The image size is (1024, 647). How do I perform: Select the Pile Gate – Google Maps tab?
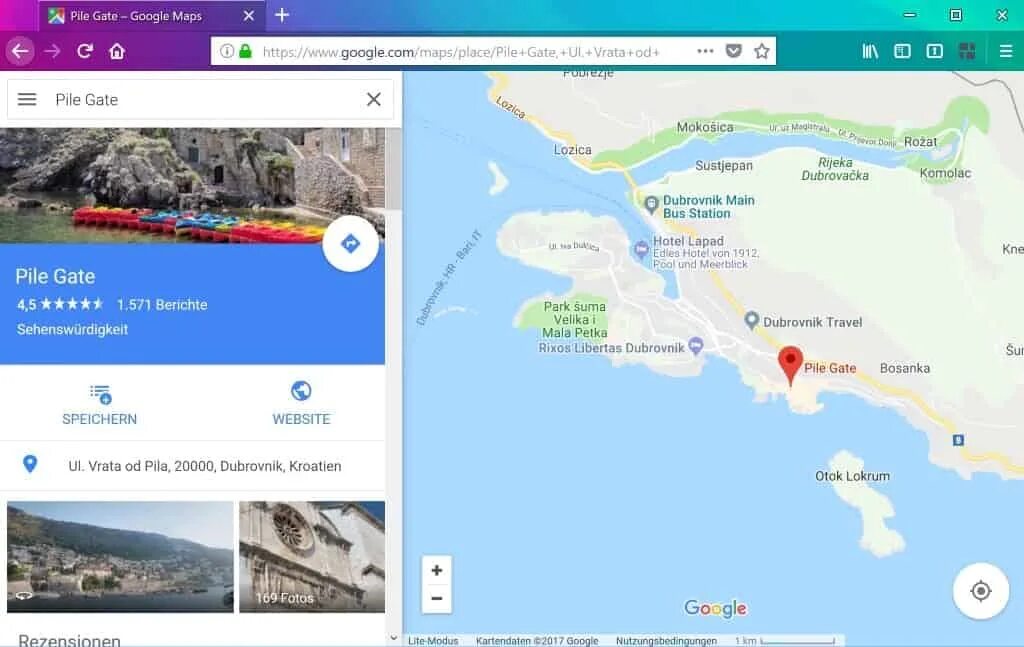coord(152,16)
